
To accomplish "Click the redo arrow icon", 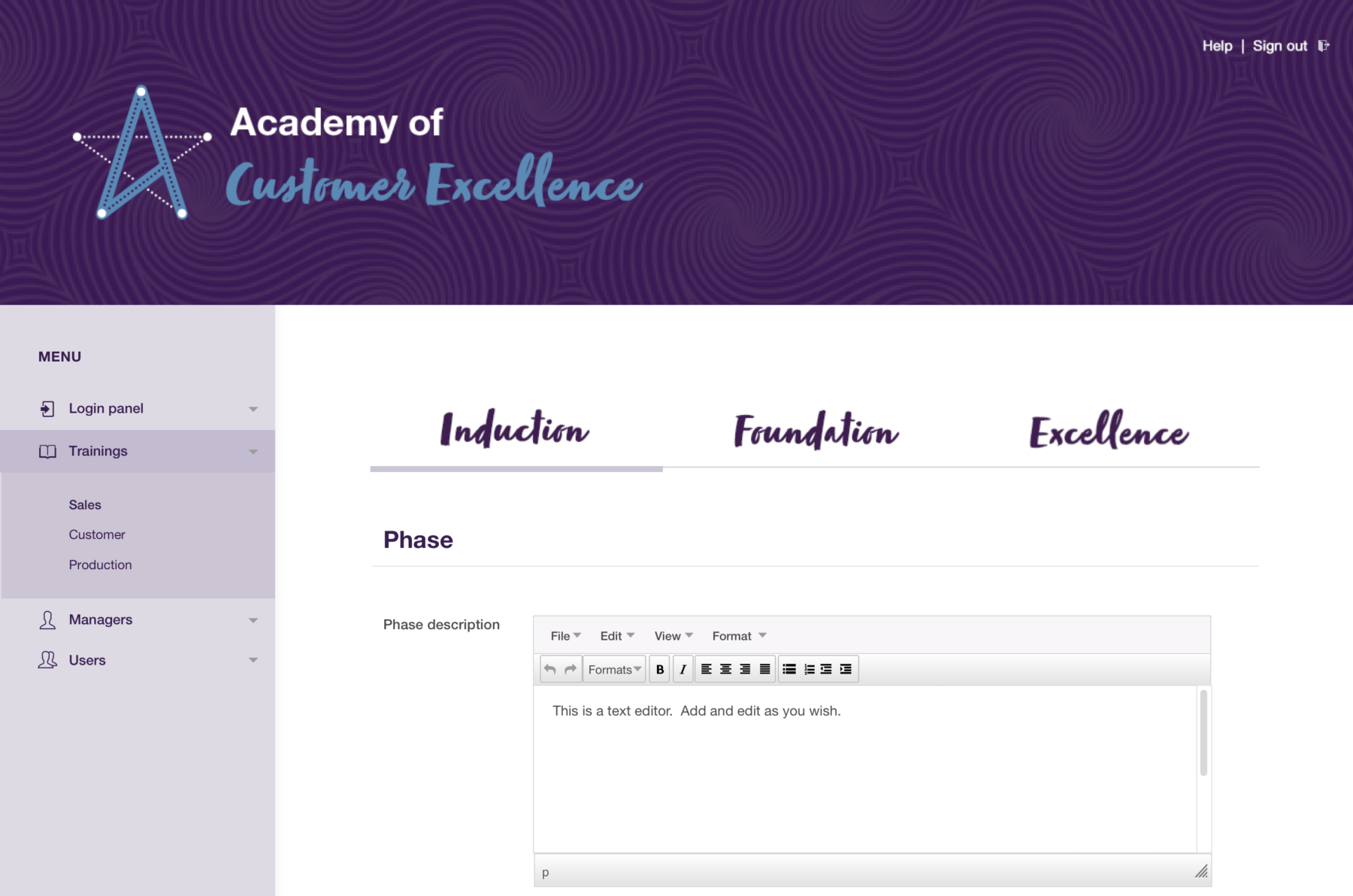I will pos(571,669).
